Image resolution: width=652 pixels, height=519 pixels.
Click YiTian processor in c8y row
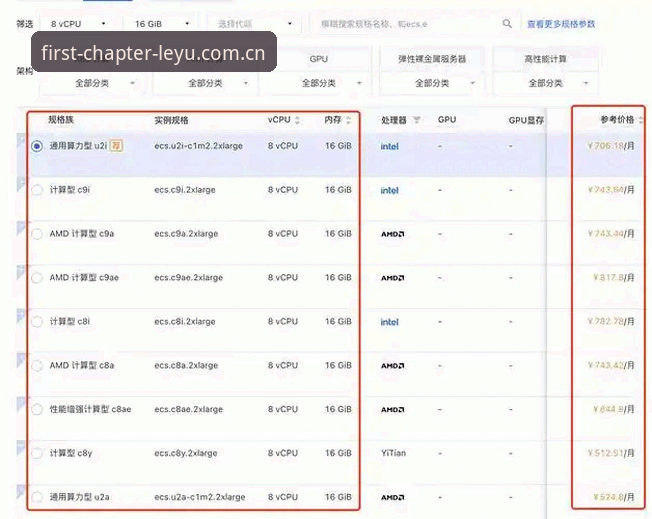coord(393,453)
